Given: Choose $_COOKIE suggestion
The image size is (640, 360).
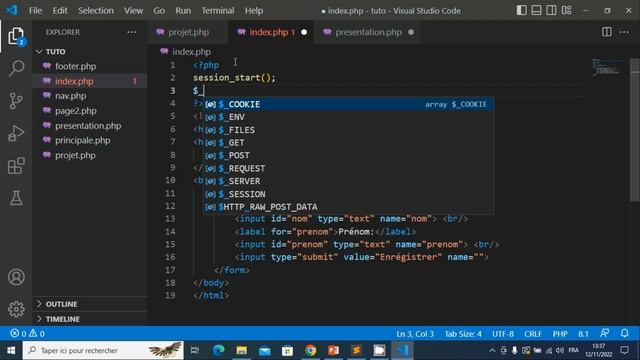Looking at the screenshot, I should (x=349, y=104).
